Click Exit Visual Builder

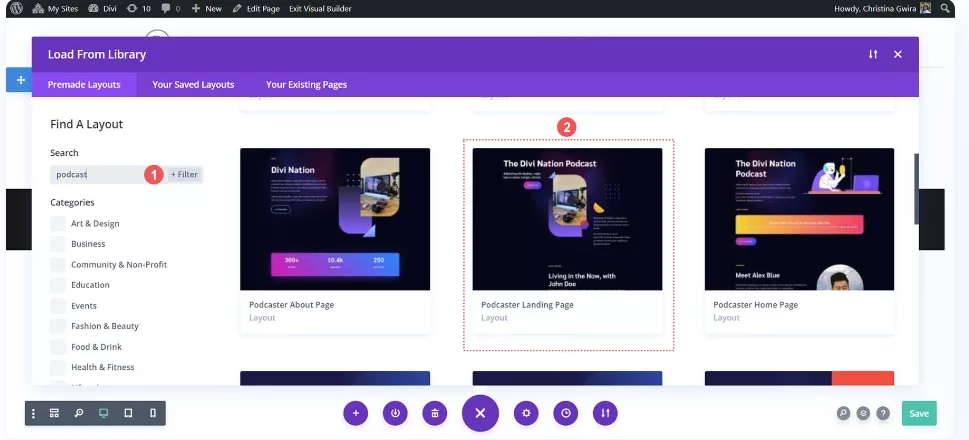(320, 9)
